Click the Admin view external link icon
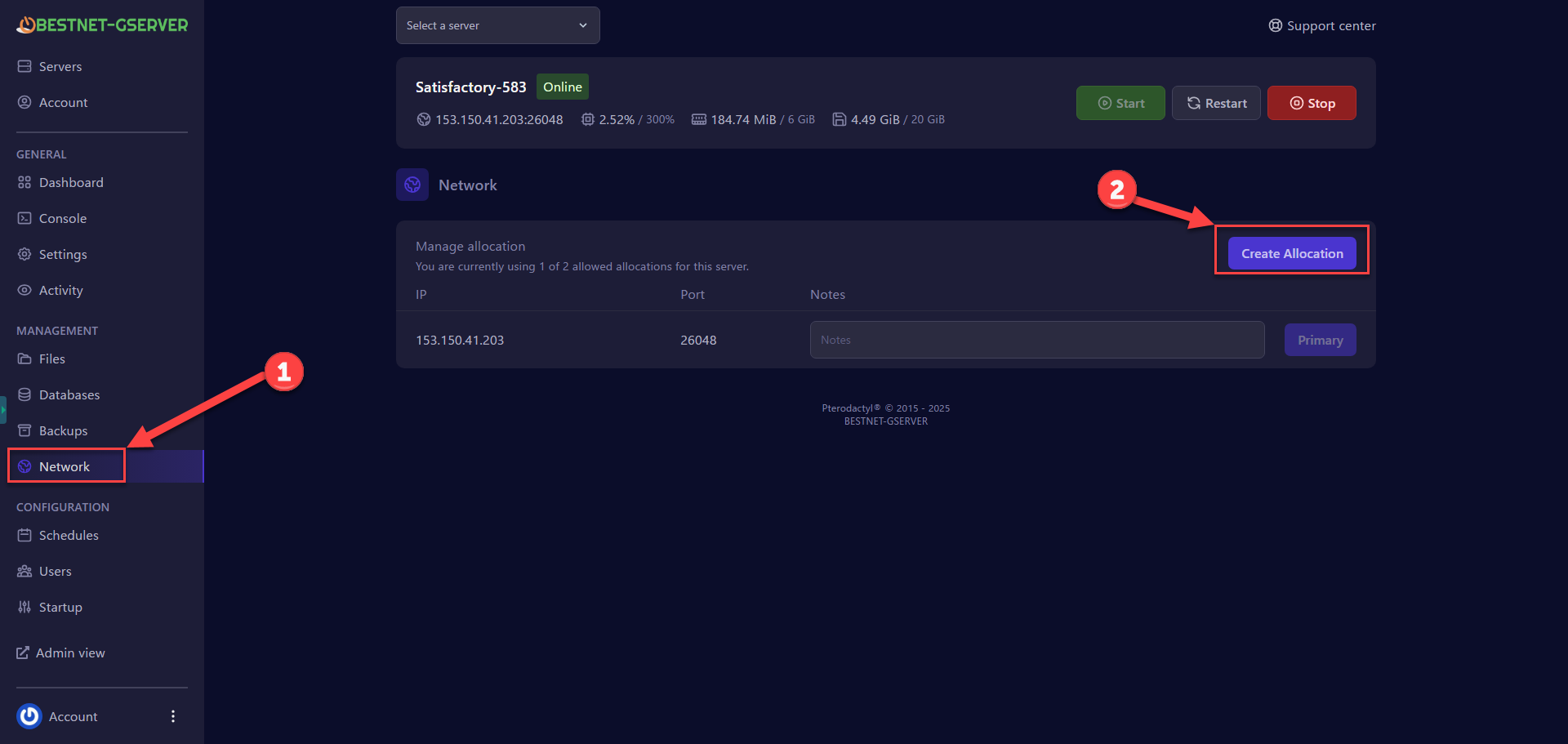 tap(23, 653)
